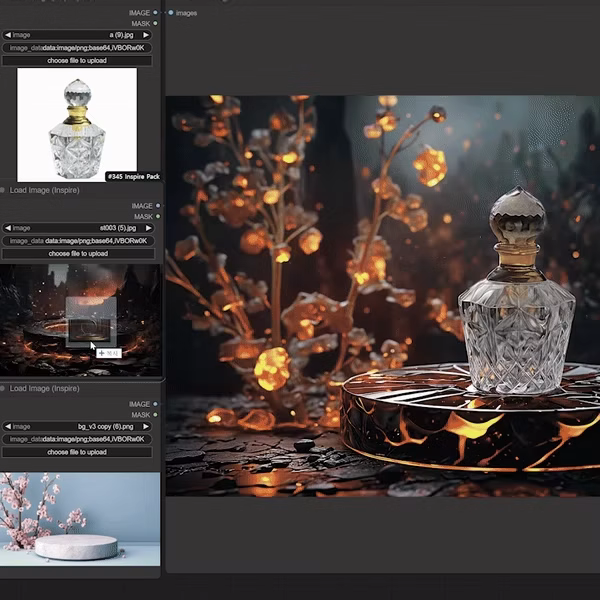Screen dimensions: 600x600
Task: Select previous image on the st003 (5).jpg selector
Action: (x=8, y=228)
